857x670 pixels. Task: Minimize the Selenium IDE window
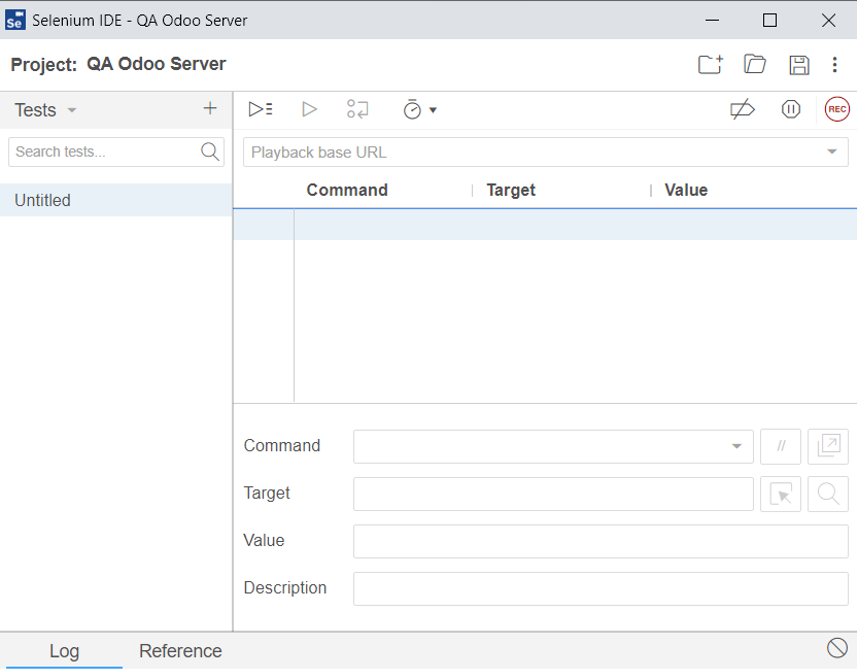(x=712, y=20)
